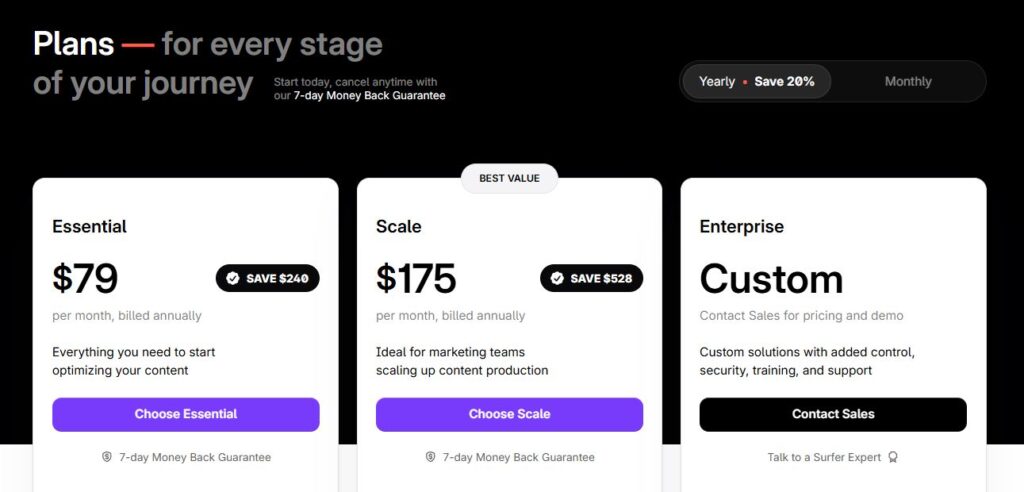Image resolution: width=1024 pixels, height=492 pixels.
Task: Click the red dot in the Yearly option
Action: pyautogui.click(x=745, y=82)
